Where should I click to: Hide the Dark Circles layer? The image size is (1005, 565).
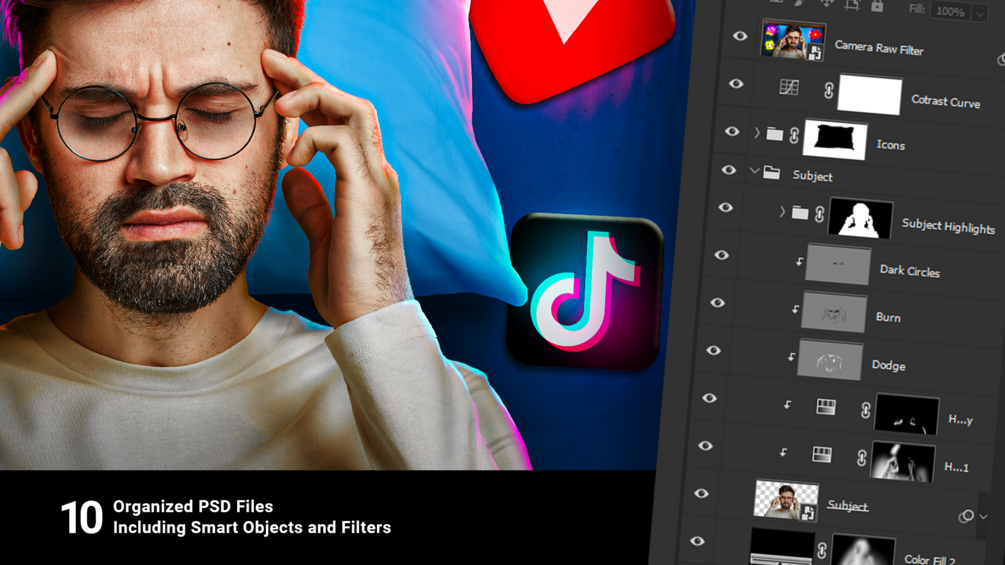pos(721,255)
